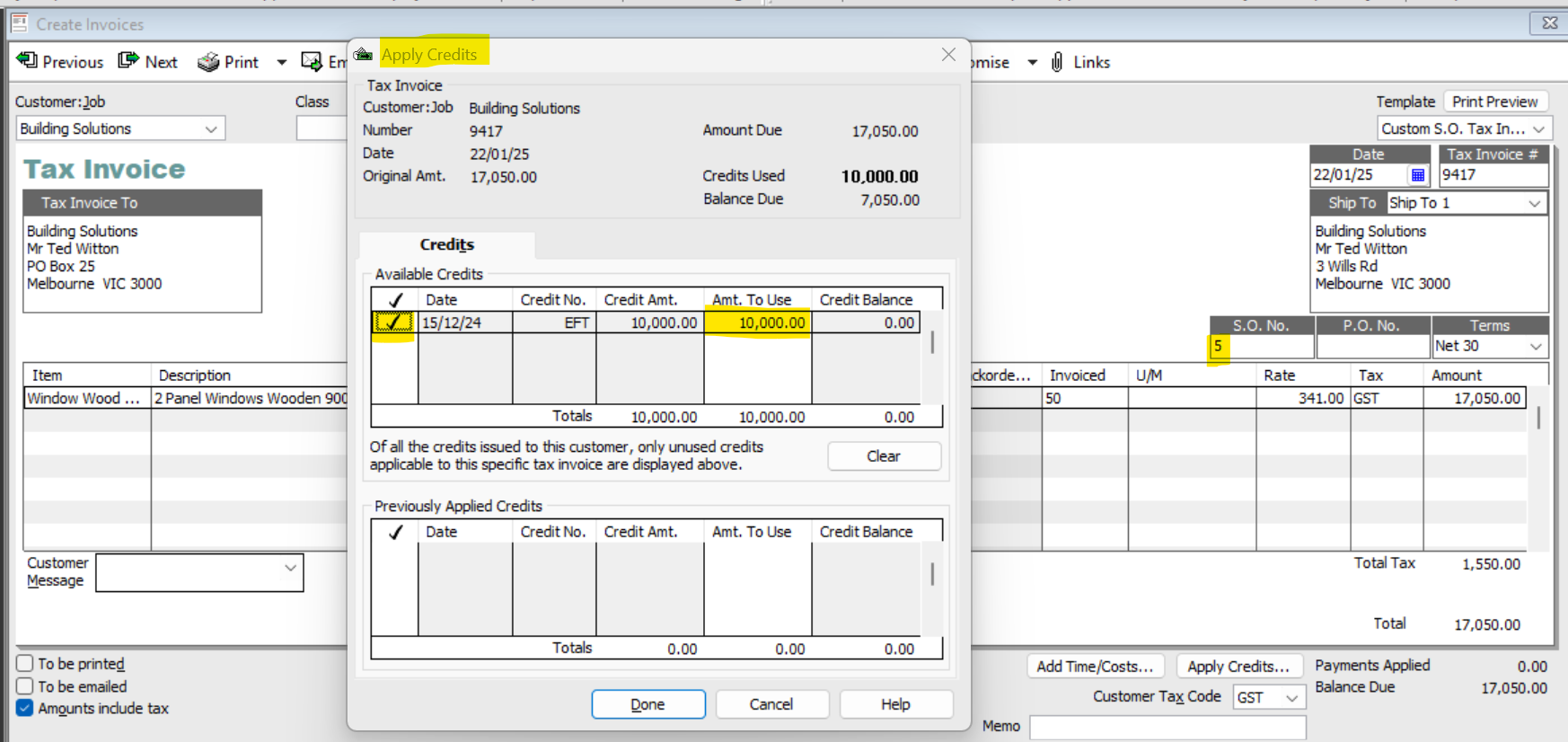
Task: Click the Amount 17,050.00 line cell
Action: [x=1475, y=398]
